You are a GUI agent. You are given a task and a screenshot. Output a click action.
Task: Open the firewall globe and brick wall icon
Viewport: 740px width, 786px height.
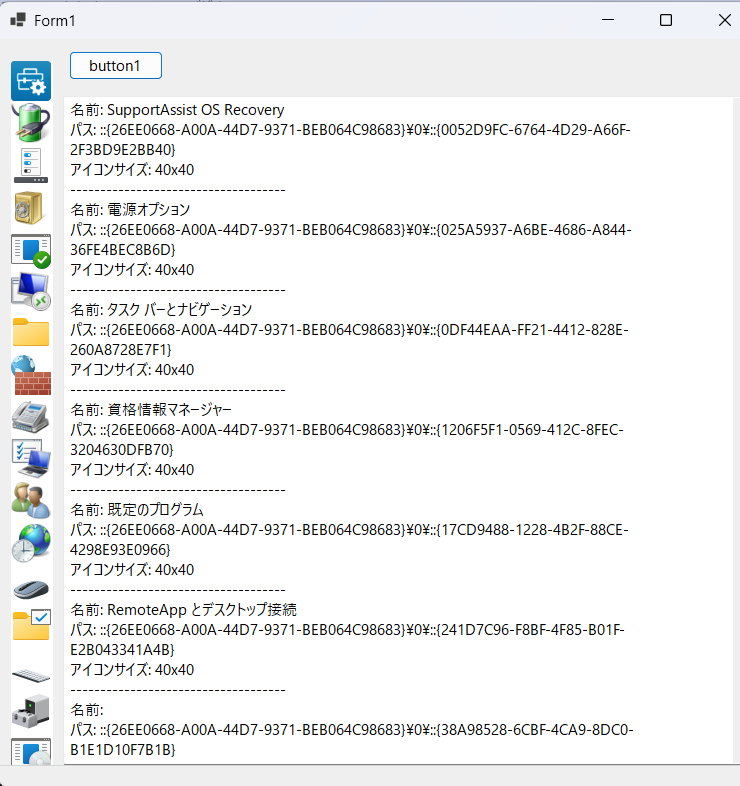click(x=31, y=375)
